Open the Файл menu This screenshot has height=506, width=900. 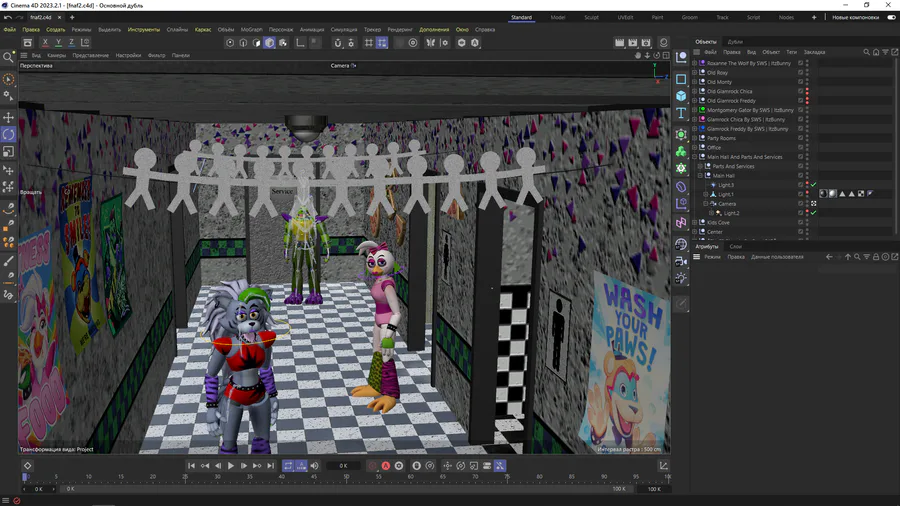10,29
